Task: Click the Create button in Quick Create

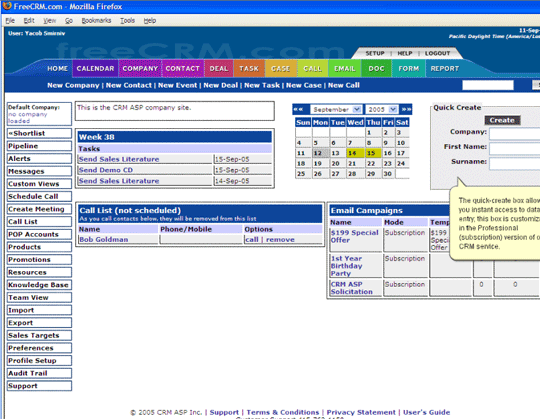Action: 502,120
